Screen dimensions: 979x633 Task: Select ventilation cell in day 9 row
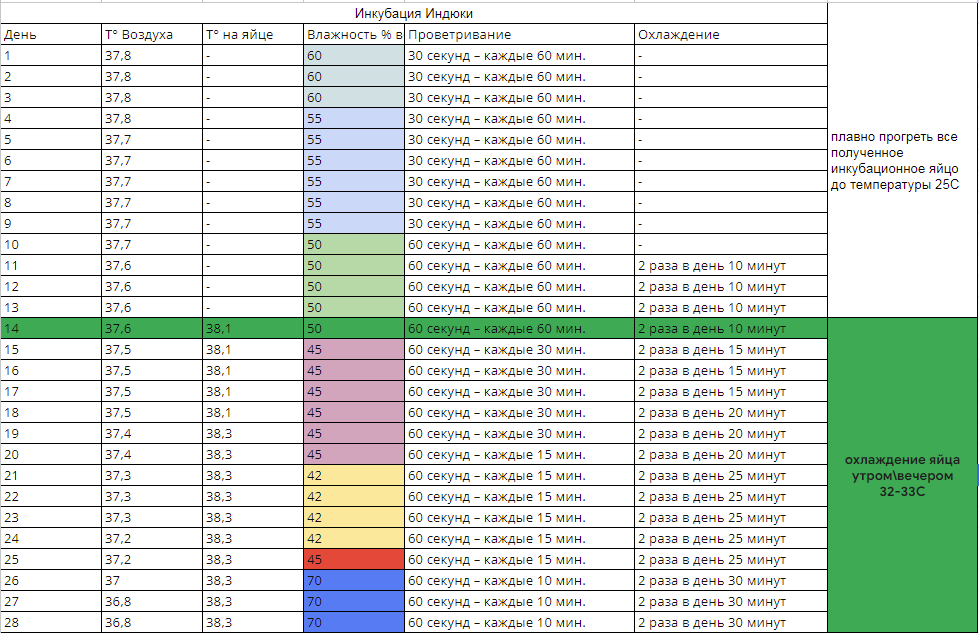click(x=519, y=223)
